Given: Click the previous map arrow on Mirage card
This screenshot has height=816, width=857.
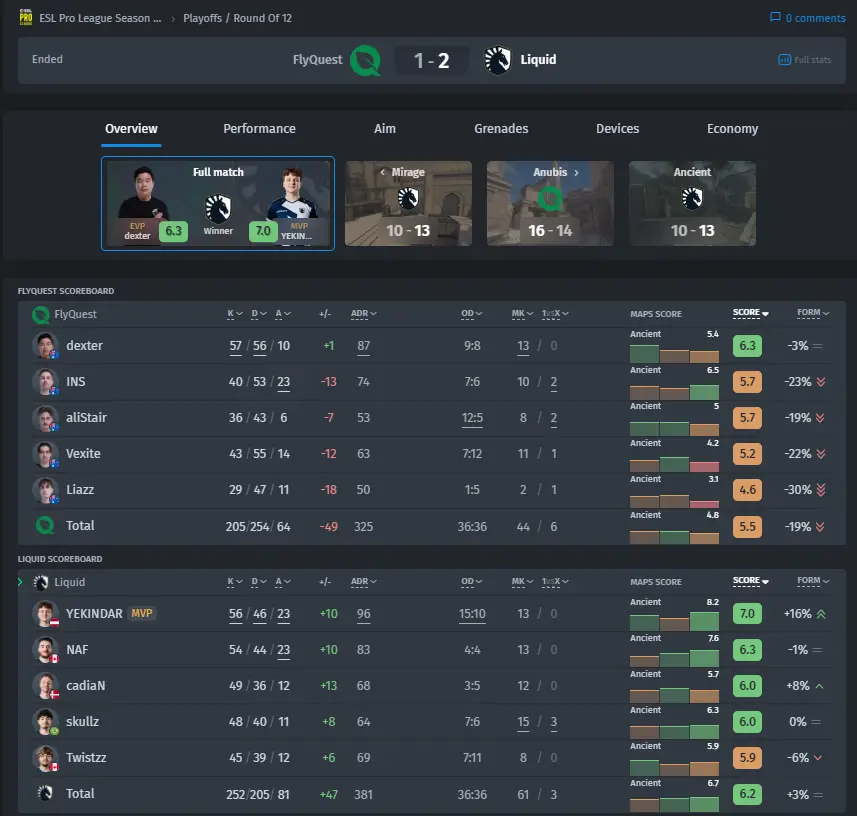Looking at the screenshot, I should pos(383,172).
